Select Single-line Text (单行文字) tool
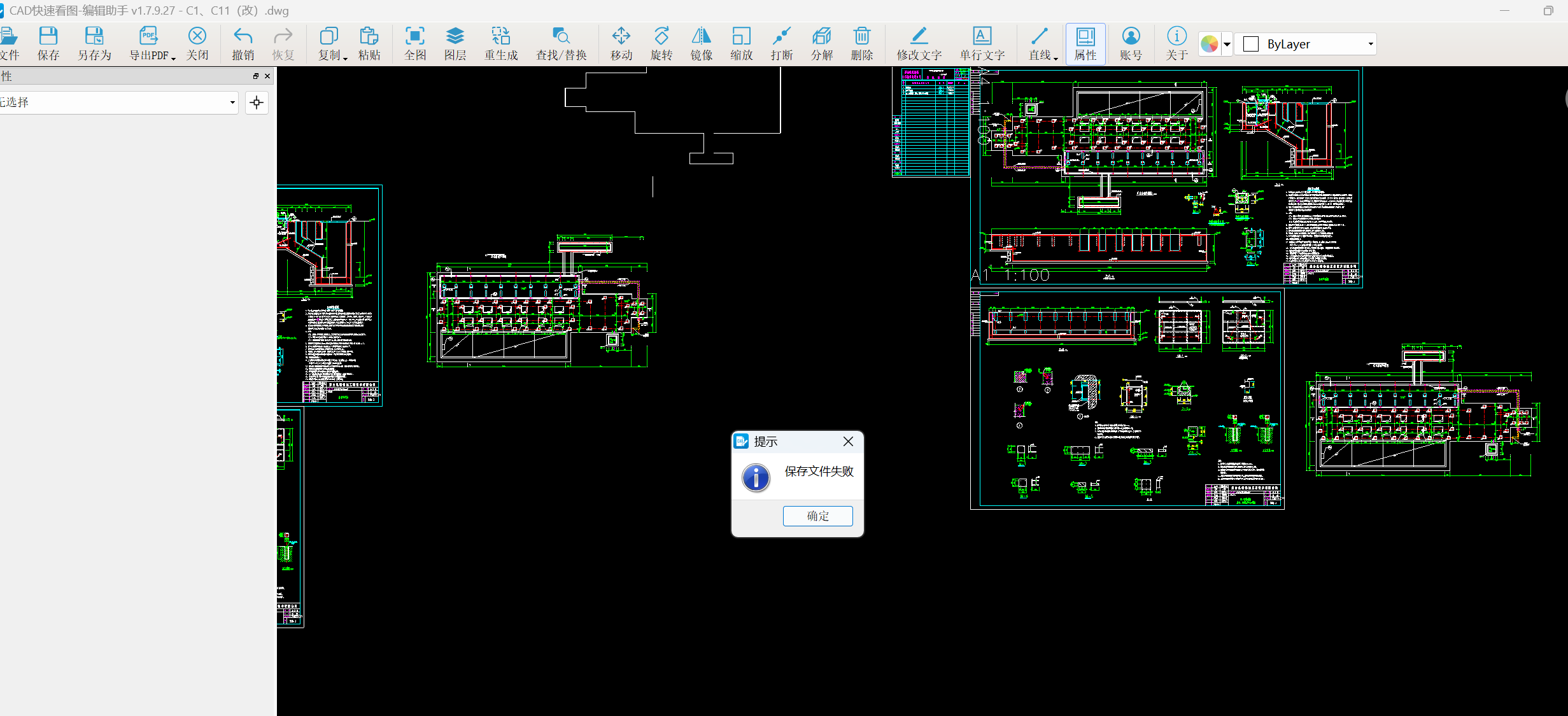The height and width of the screenshot is (716, 1568). click(982, 43)
